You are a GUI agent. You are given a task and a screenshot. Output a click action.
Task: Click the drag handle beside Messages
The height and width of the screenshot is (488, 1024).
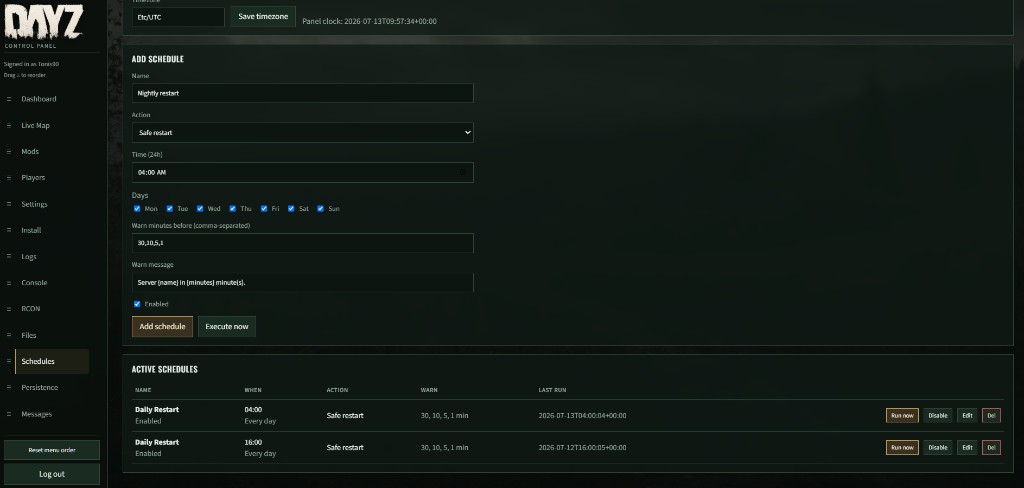coord(9,414)
